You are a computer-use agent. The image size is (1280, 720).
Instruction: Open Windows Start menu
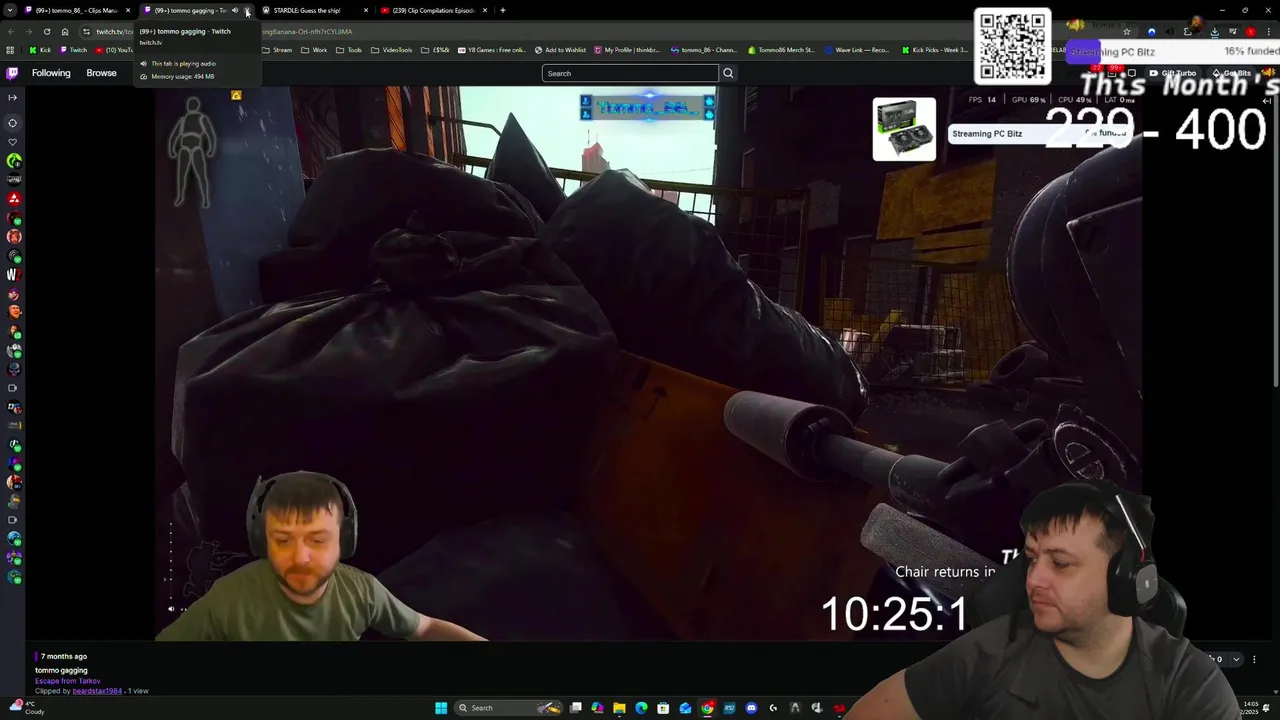(x=441, y=708)
